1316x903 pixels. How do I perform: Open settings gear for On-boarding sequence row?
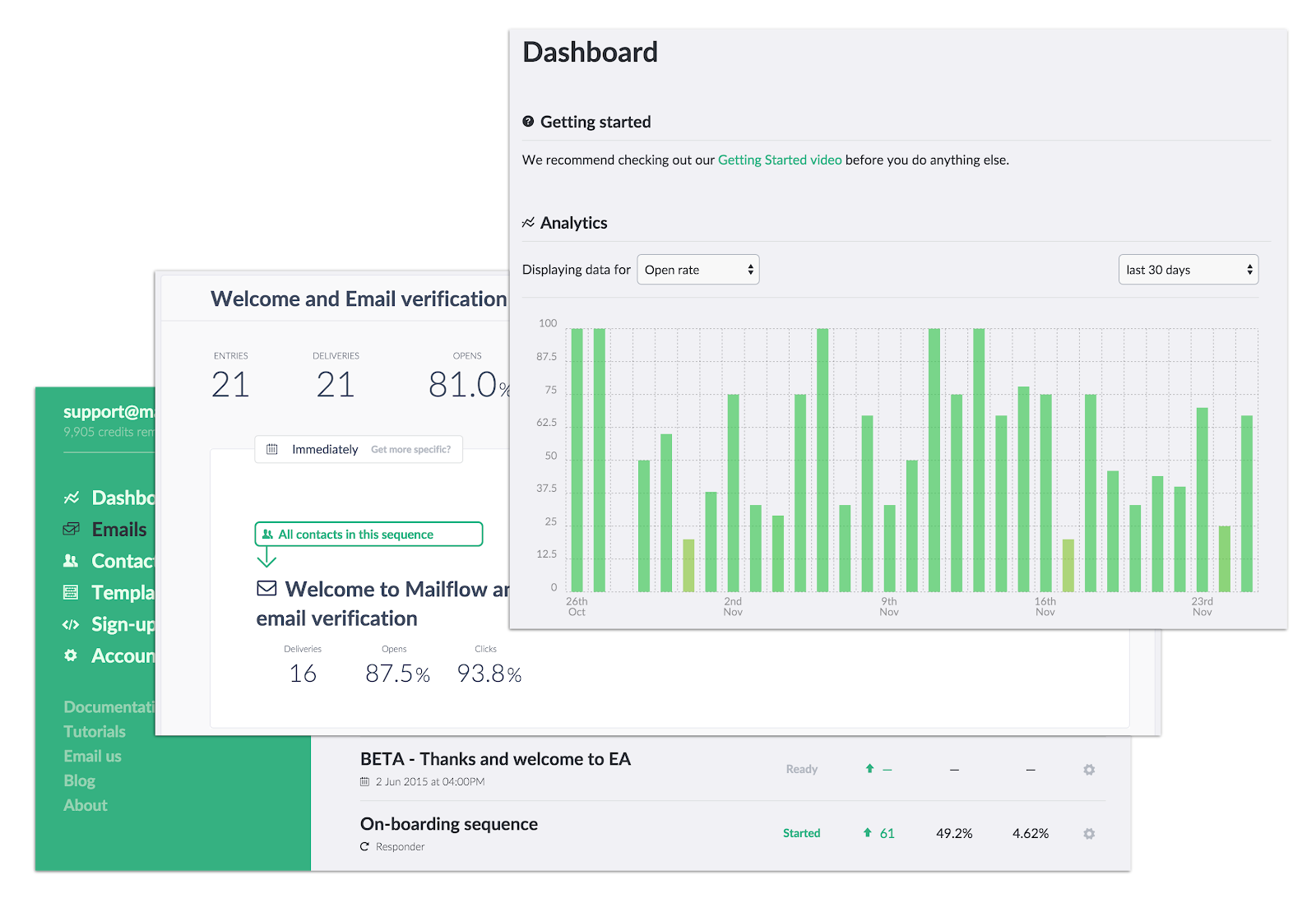[1089, 833]
